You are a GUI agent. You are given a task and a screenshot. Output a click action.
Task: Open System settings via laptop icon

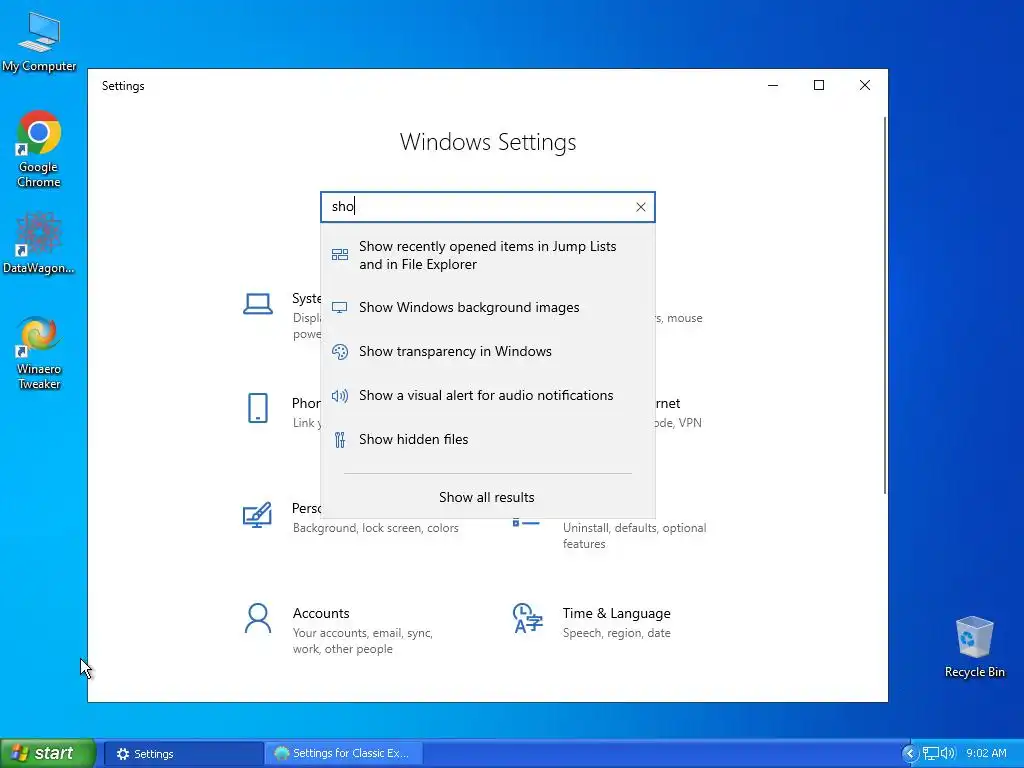[x=258, y=304]
